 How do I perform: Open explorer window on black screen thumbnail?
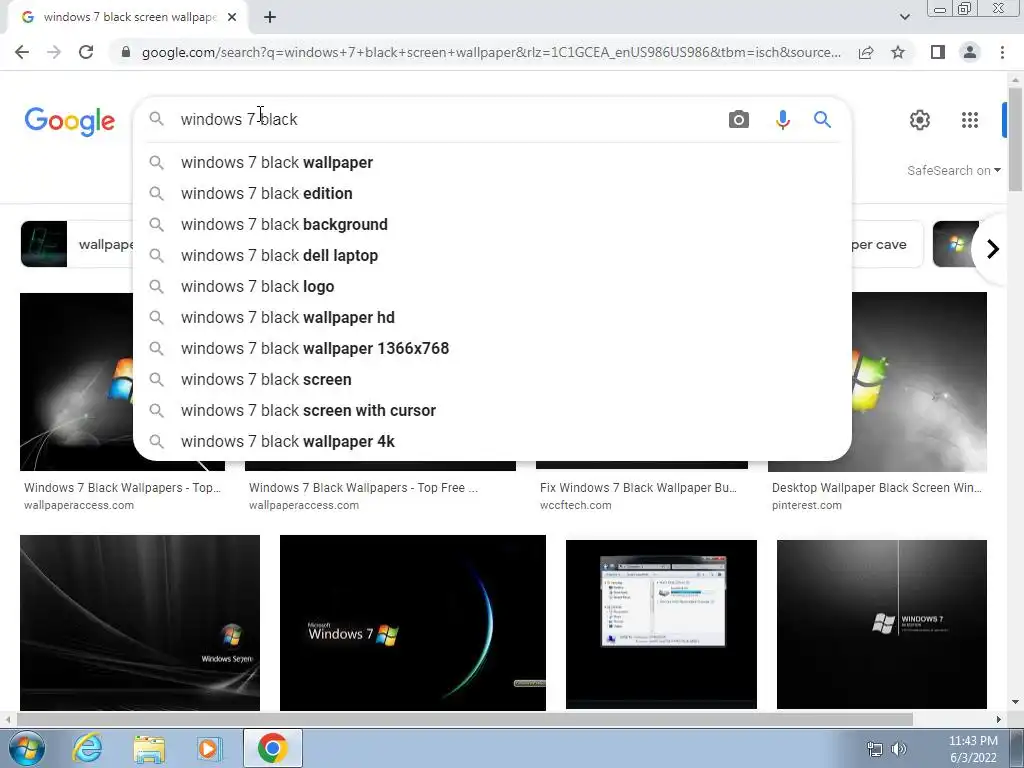tap(662, 624)
